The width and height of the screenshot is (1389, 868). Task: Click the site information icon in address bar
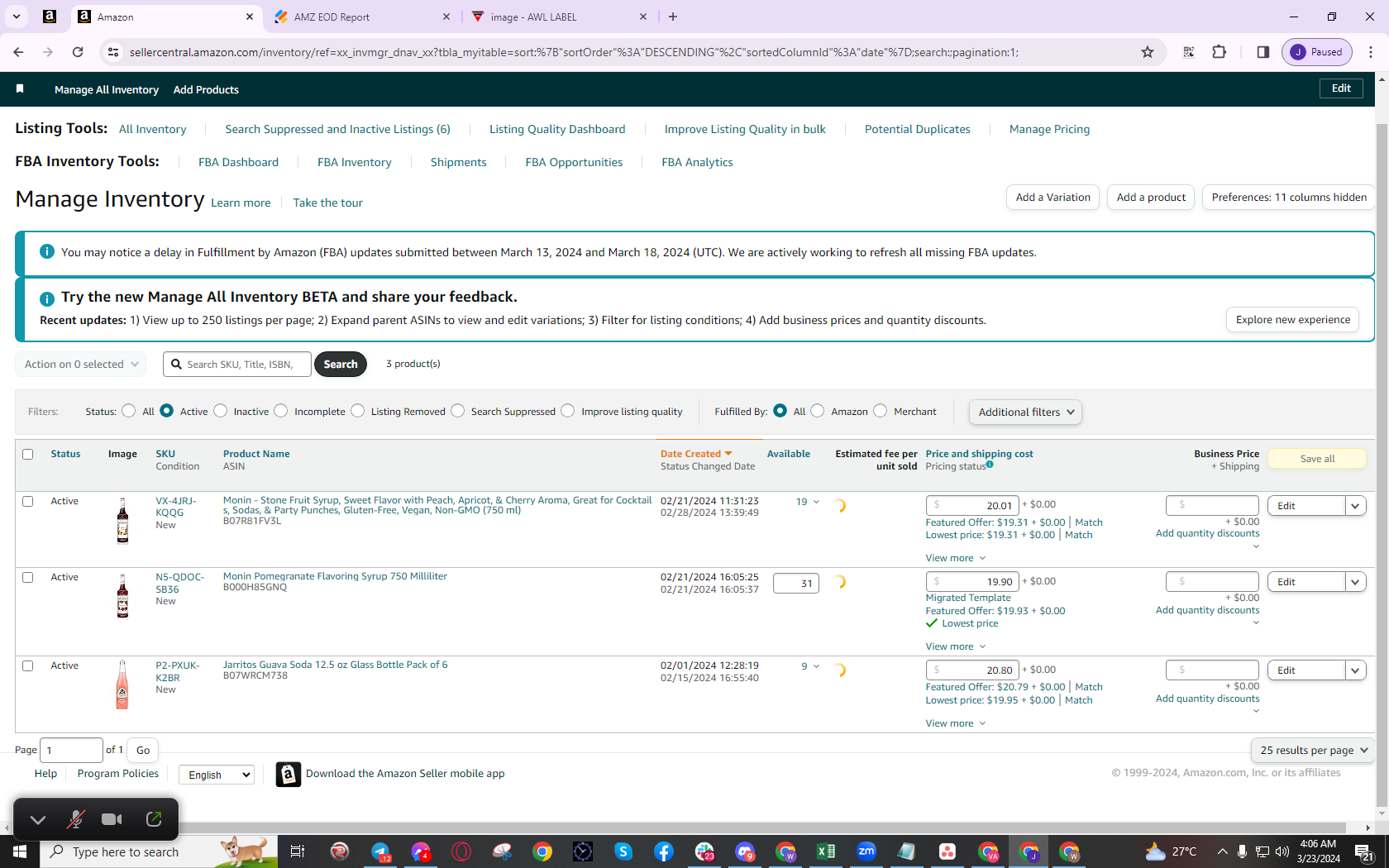[112, 52]
